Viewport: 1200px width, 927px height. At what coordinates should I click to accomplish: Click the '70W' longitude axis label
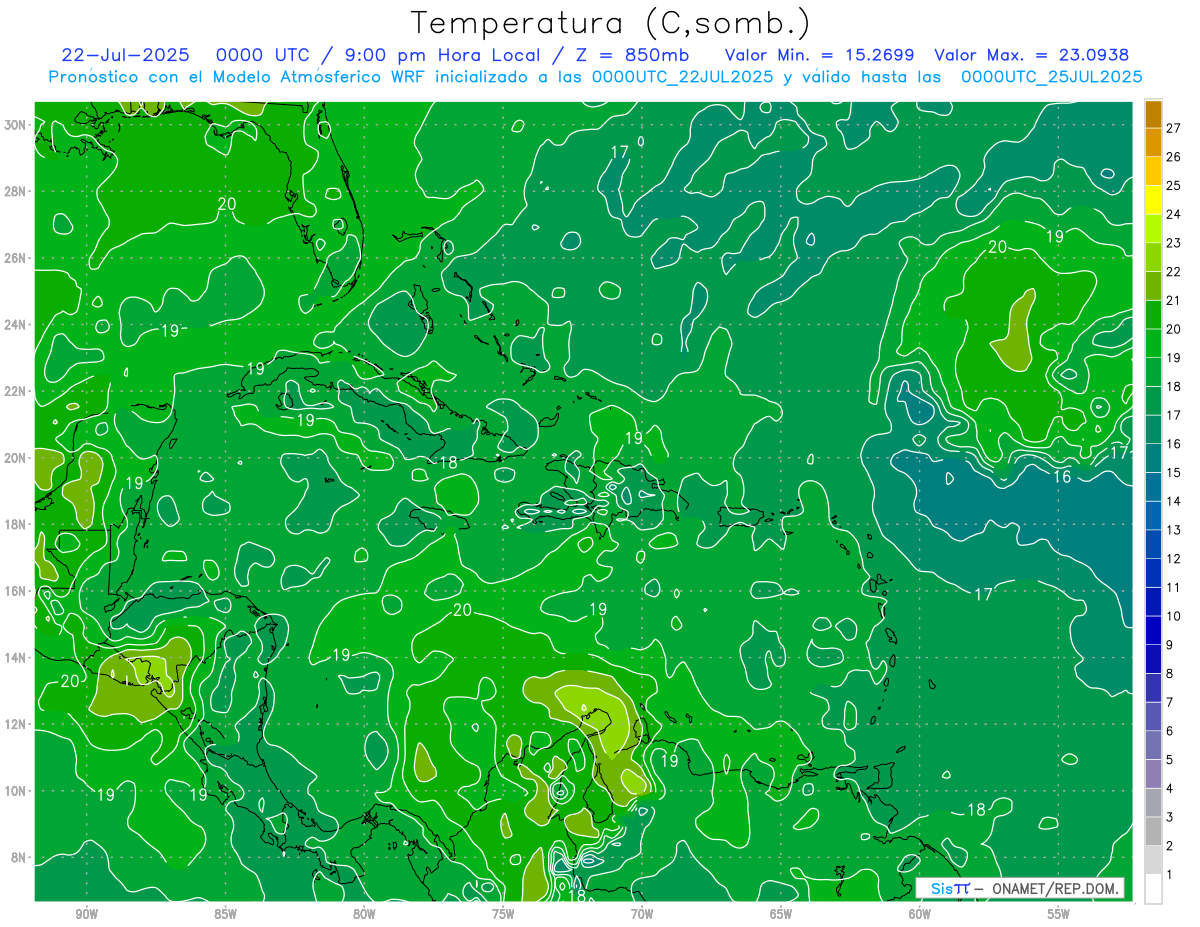click(642, 914)
